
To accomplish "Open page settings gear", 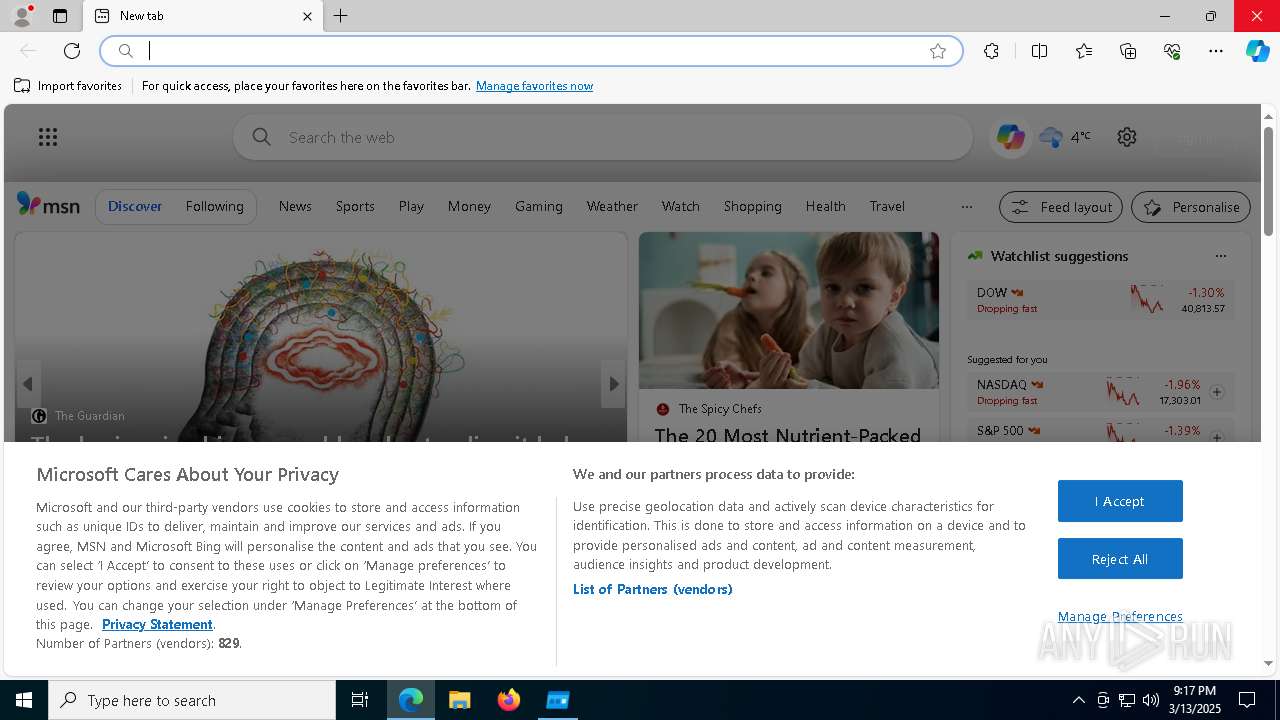I will pos(1127,137).
